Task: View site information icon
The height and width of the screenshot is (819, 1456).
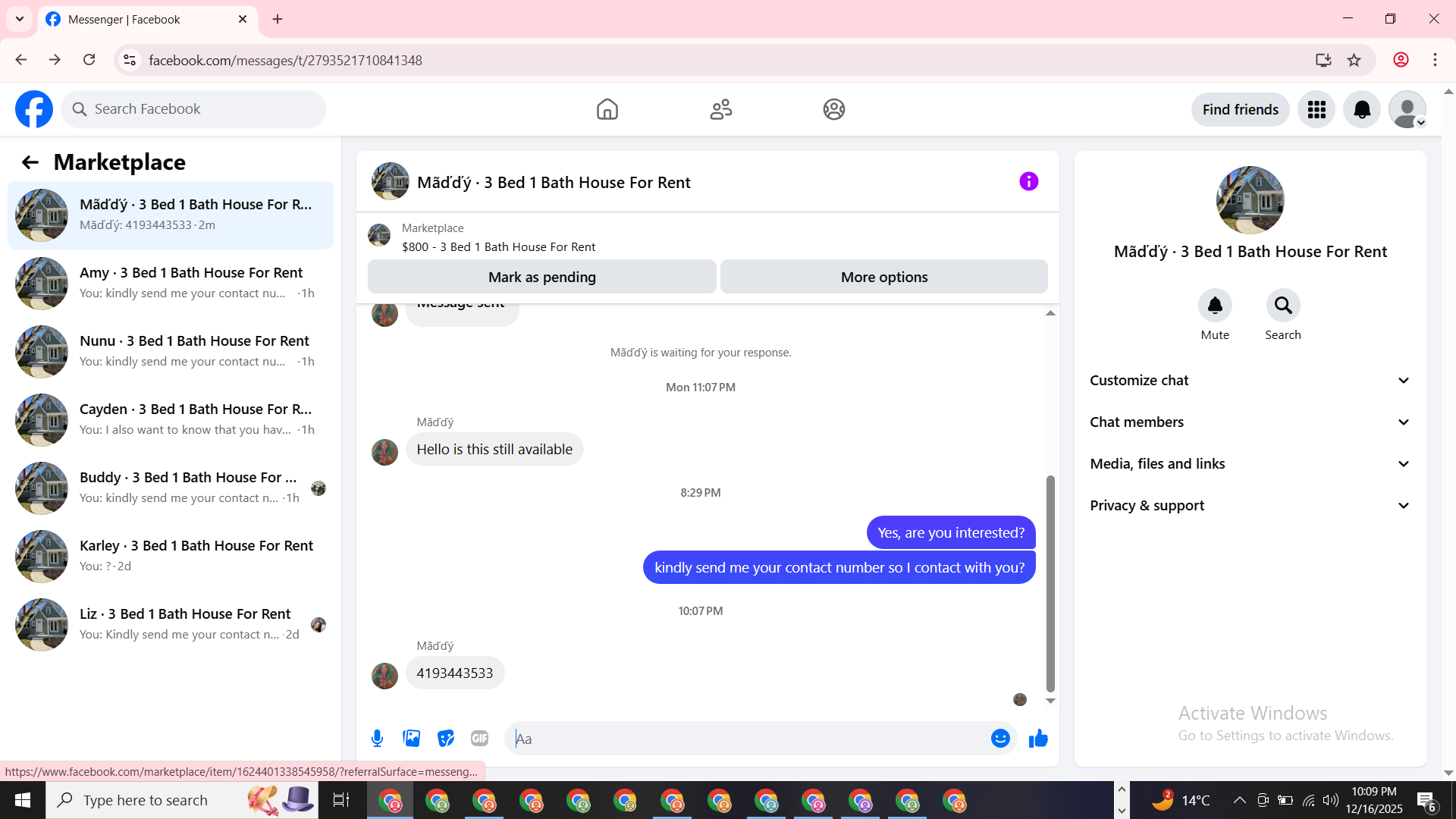Action: pos(130,60)
